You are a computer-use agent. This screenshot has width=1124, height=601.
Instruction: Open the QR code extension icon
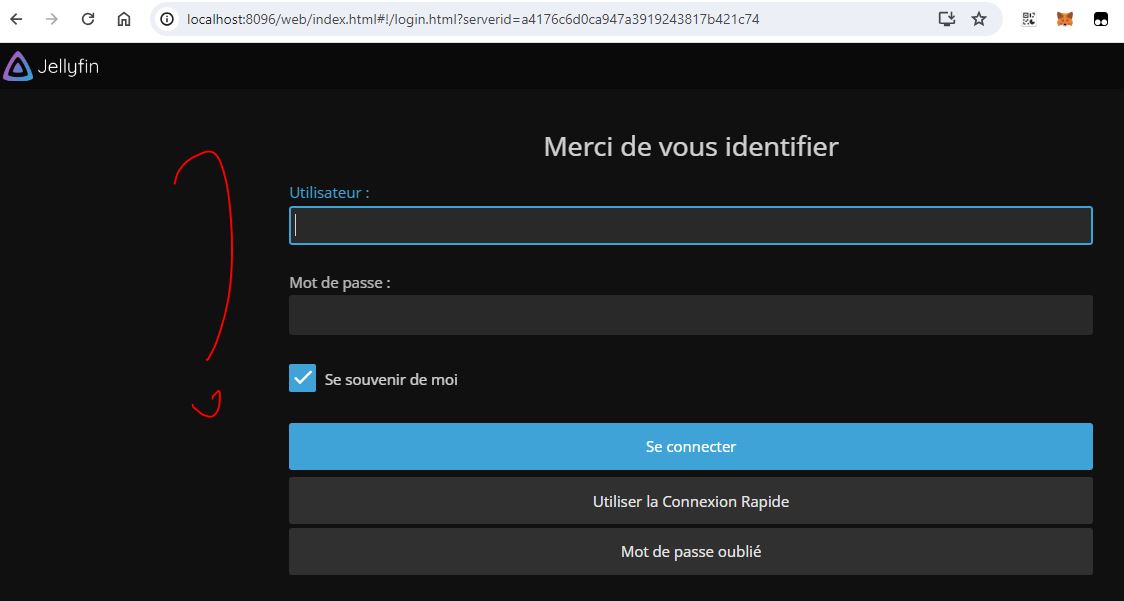point(1029,19)
